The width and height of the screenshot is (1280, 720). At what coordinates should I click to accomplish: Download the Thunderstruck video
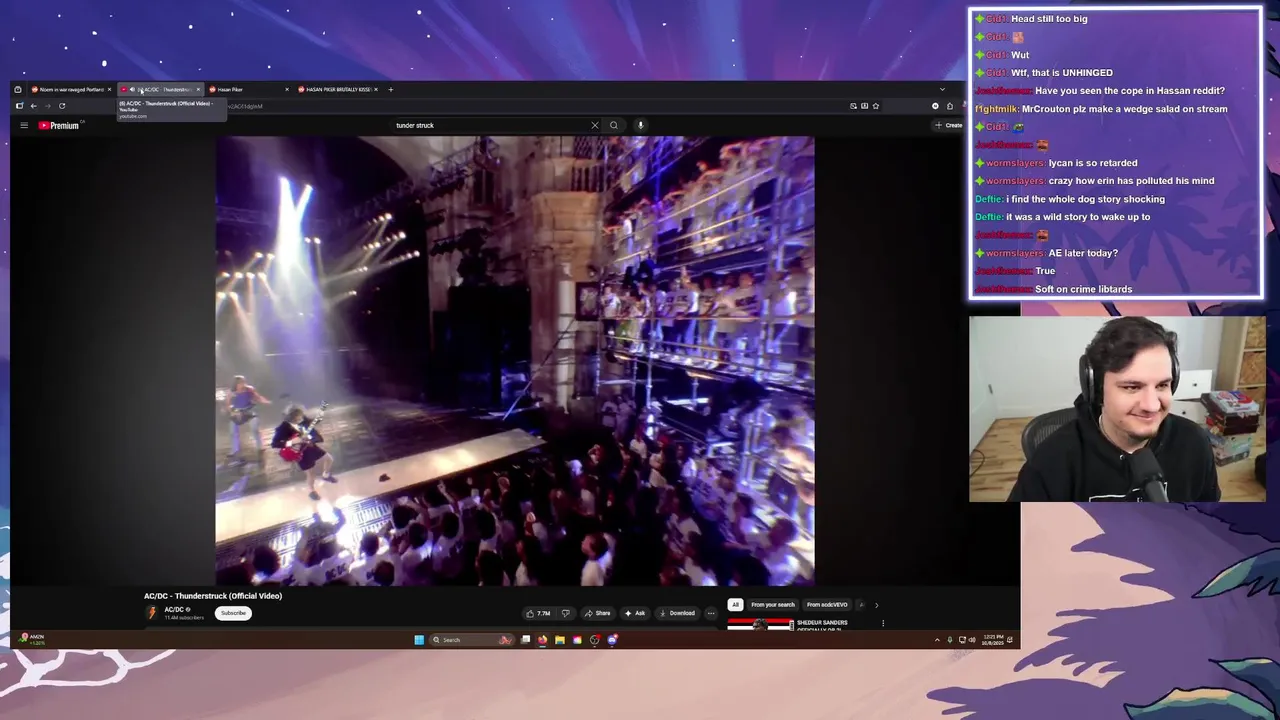[677, 613]
